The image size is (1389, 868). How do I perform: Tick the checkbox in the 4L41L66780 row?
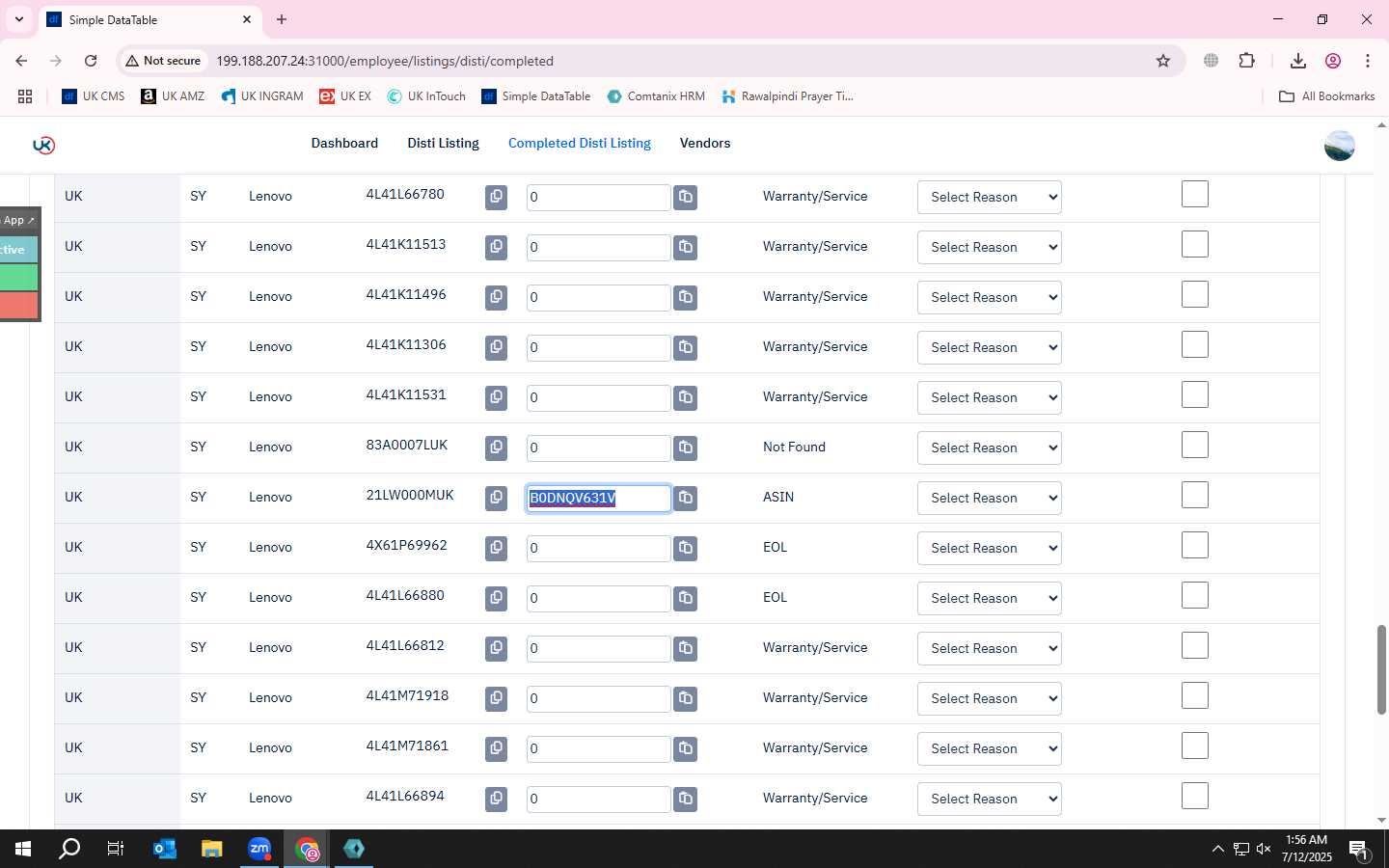1195,194
